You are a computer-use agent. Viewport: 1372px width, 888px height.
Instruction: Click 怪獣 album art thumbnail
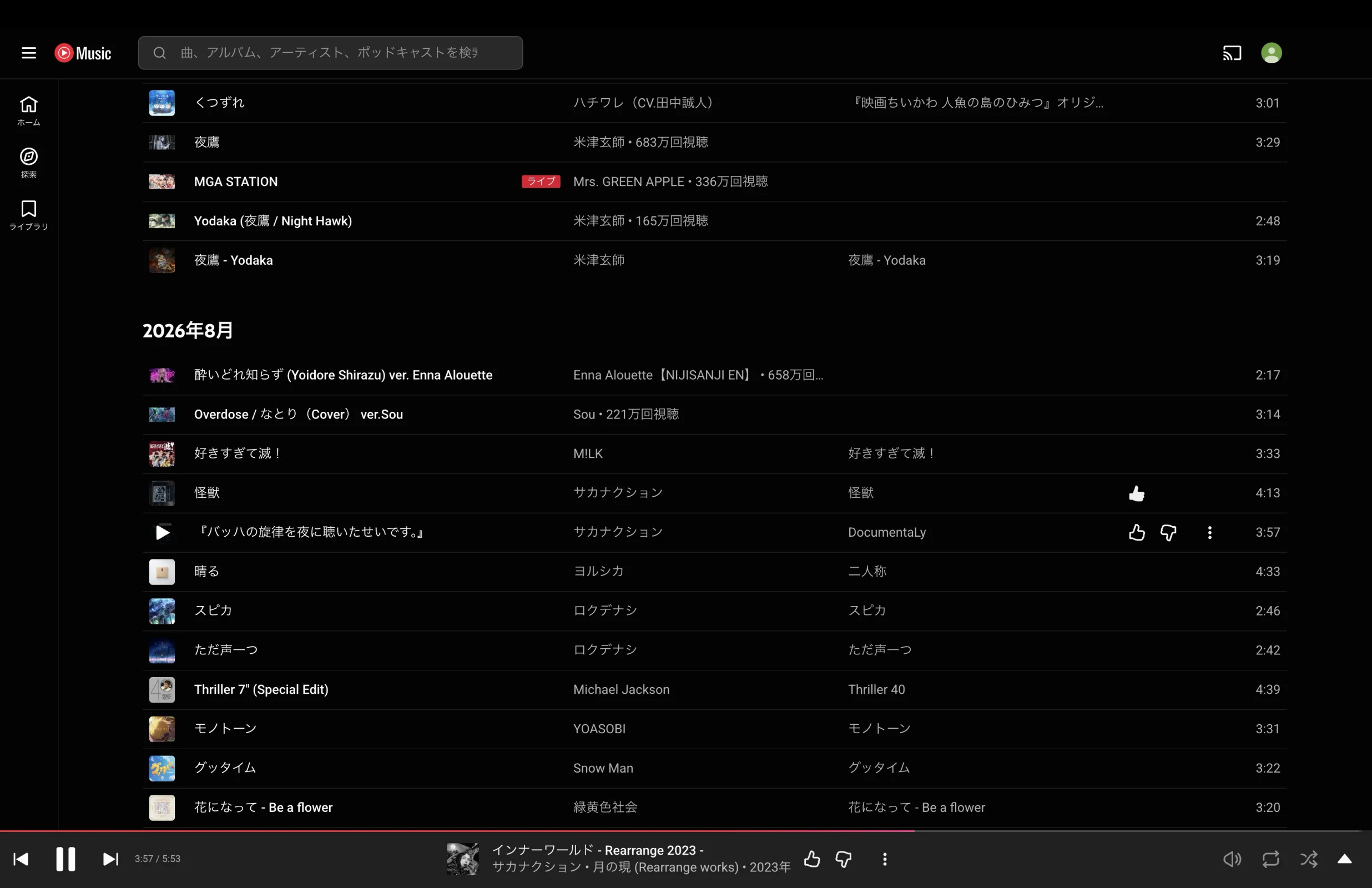pyautogui.click(x=162, y=493)
